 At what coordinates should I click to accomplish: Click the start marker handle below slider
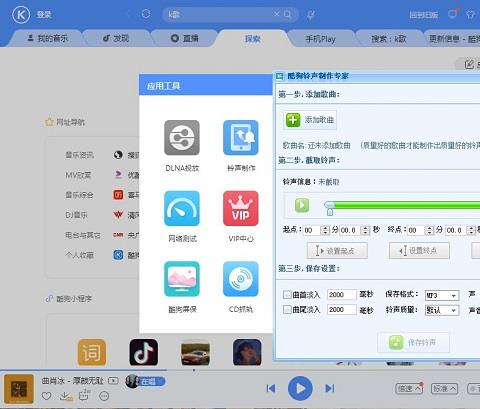coord(330,212)
